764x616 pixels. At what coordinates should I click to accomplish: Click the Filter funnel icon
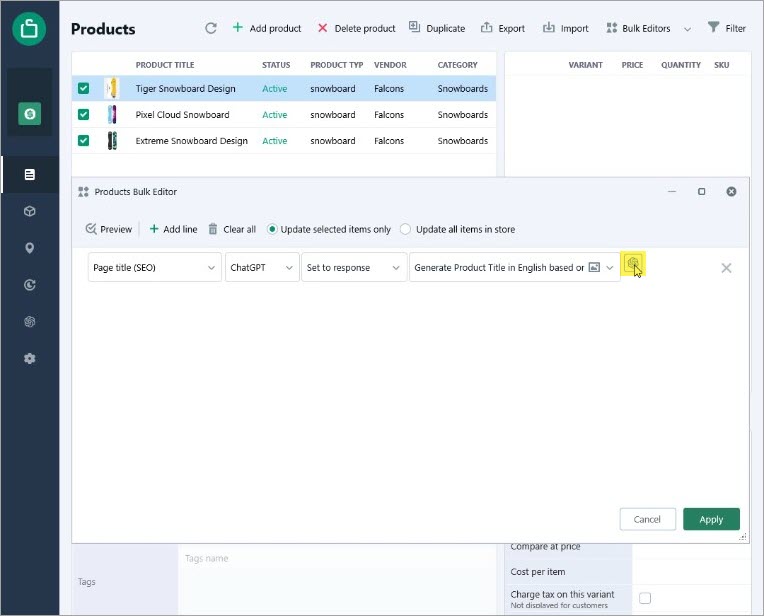[713, 27]
